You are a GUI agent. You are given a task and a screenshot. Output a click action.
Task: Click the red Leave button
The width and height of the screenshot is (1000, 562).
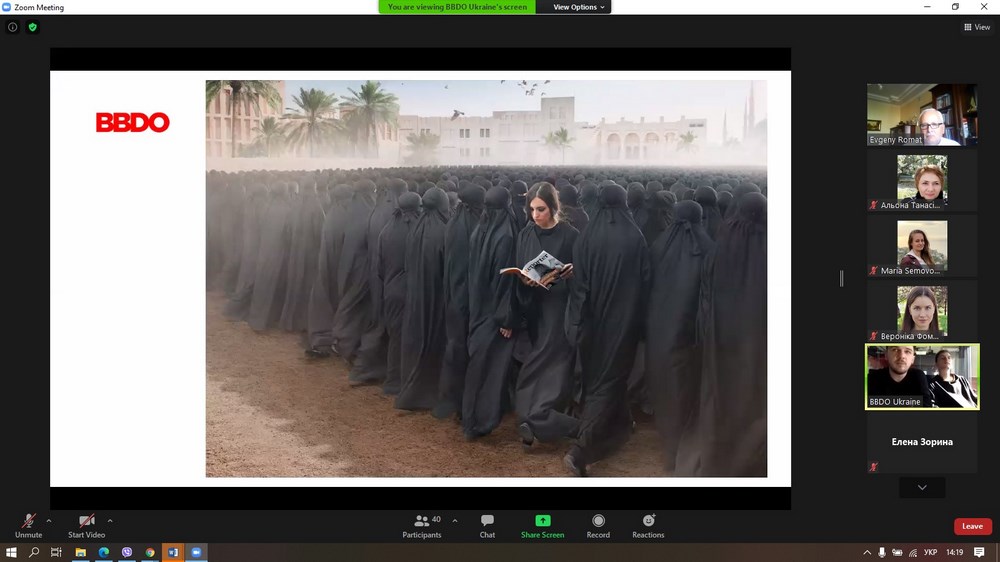pyautogui.click(x=972, y=526)
